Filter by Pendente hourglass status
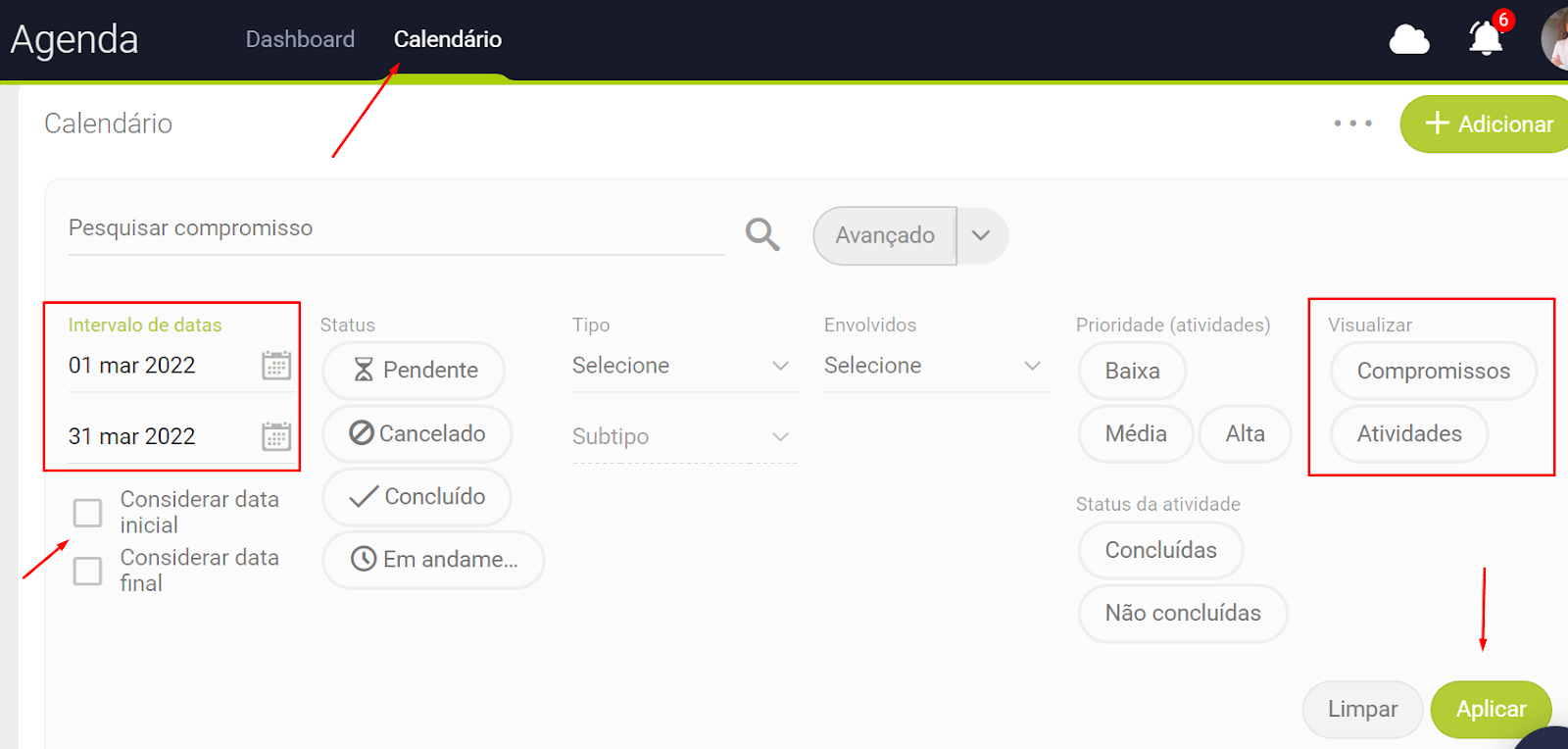This screenshot has width=1568, height=749. pyautogui.click(x=414, y=370)
